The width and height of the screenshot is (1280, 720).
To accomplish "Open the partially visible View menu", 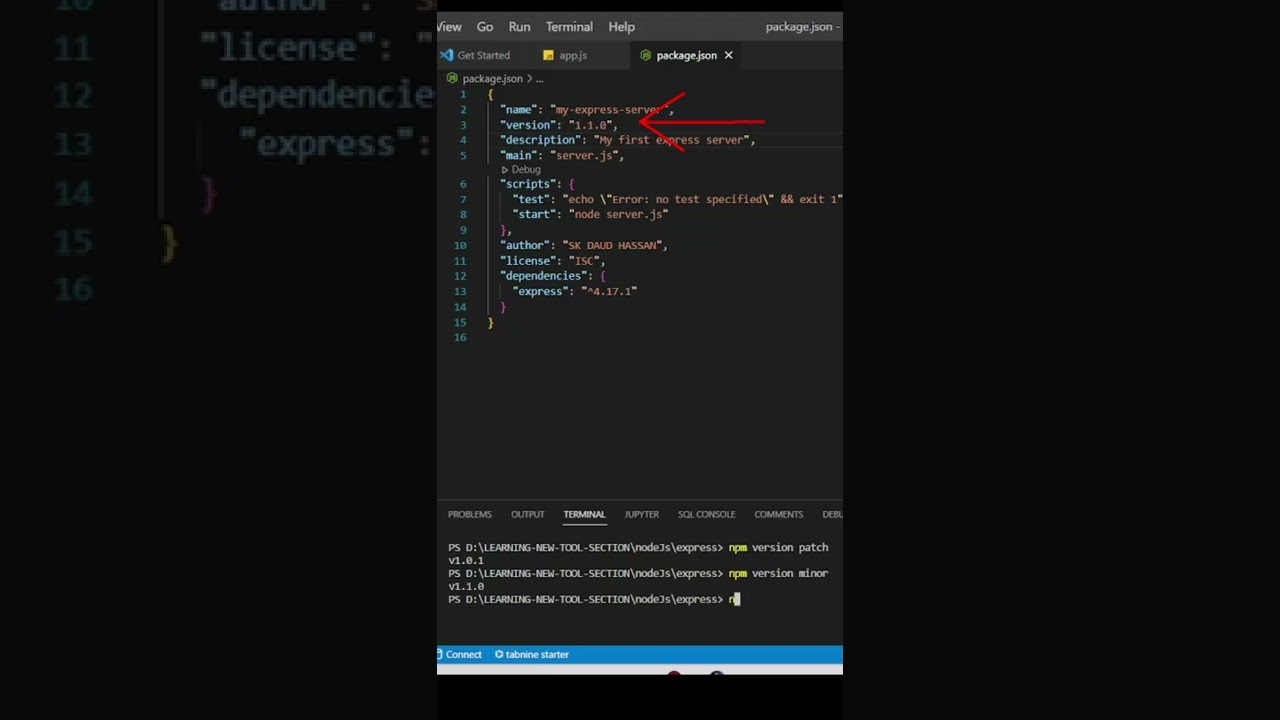I will pyautogui.click(x=450, y=27).
